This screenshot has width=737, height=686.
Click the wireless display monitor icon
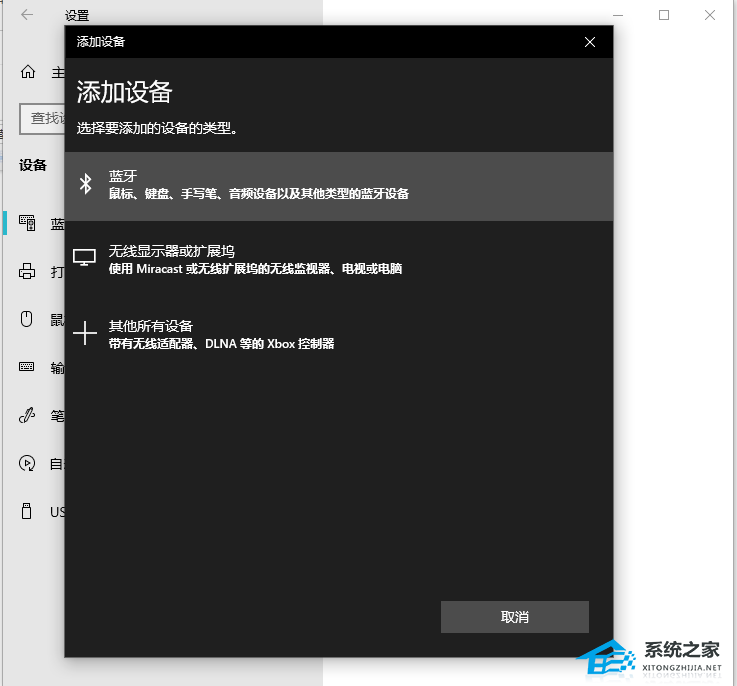click(x=85, y=258)
